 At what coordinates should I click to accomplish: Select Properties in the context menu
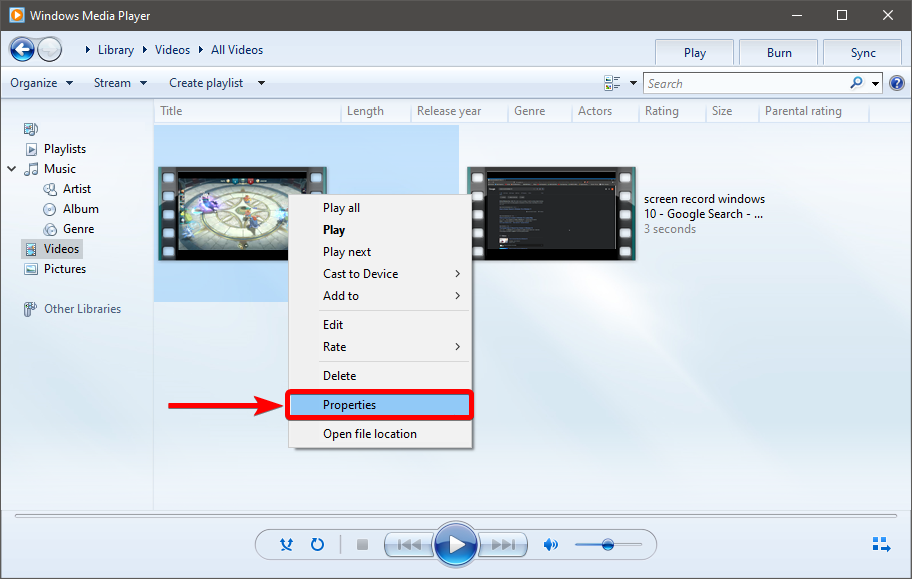point(379,405)
